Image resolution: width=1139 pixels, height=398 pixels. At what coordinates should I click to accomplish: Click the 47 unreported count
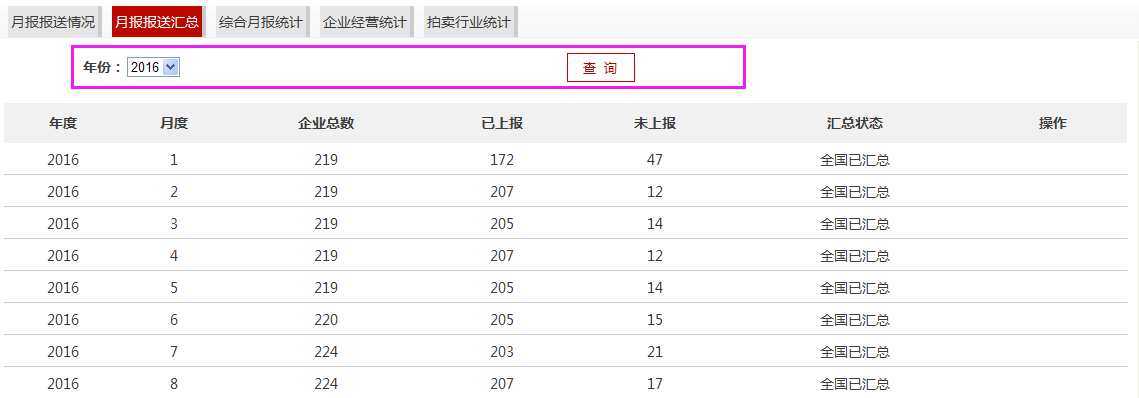[654, 161]
